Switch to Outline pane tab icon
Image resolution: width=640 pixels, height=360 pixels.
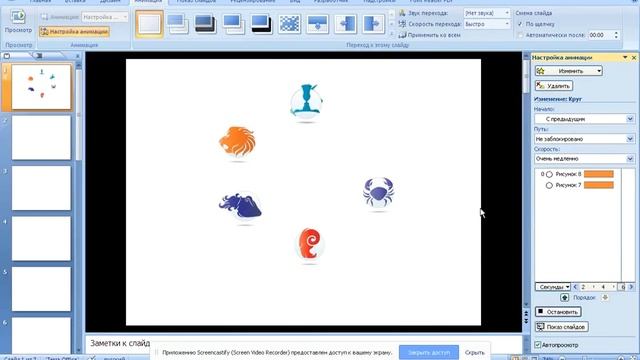coord(39,56)
